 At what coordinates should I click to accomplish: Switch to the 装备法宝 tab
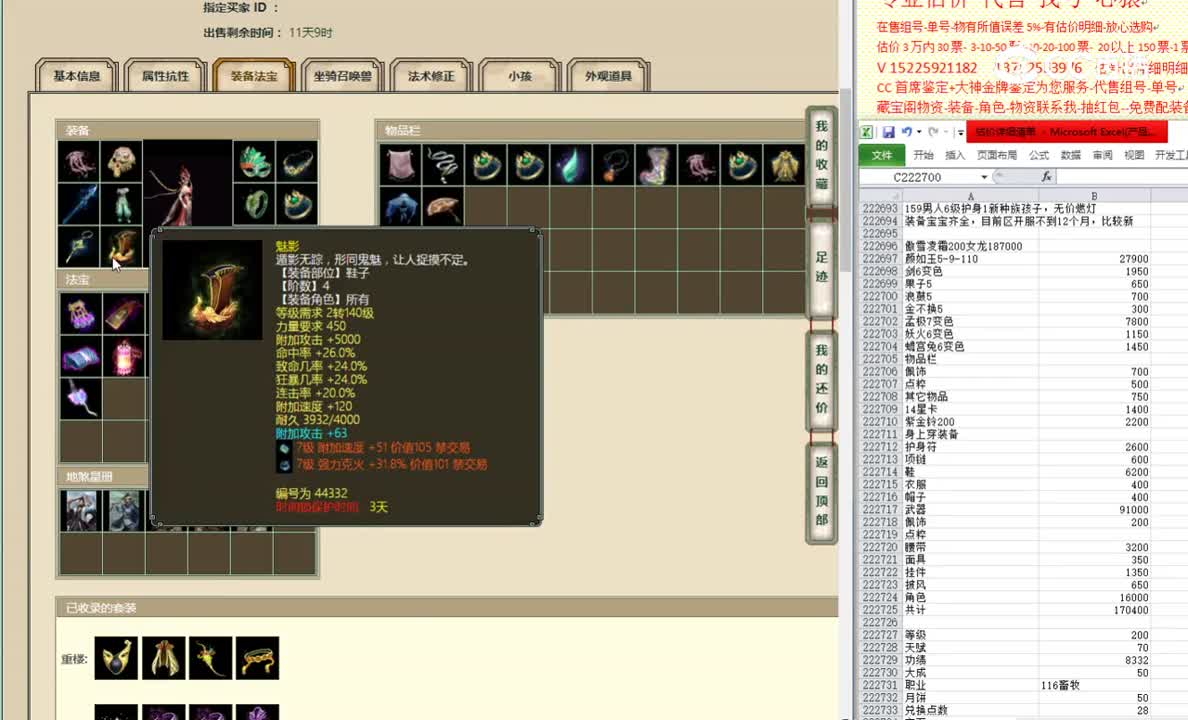tap(254, 76)
